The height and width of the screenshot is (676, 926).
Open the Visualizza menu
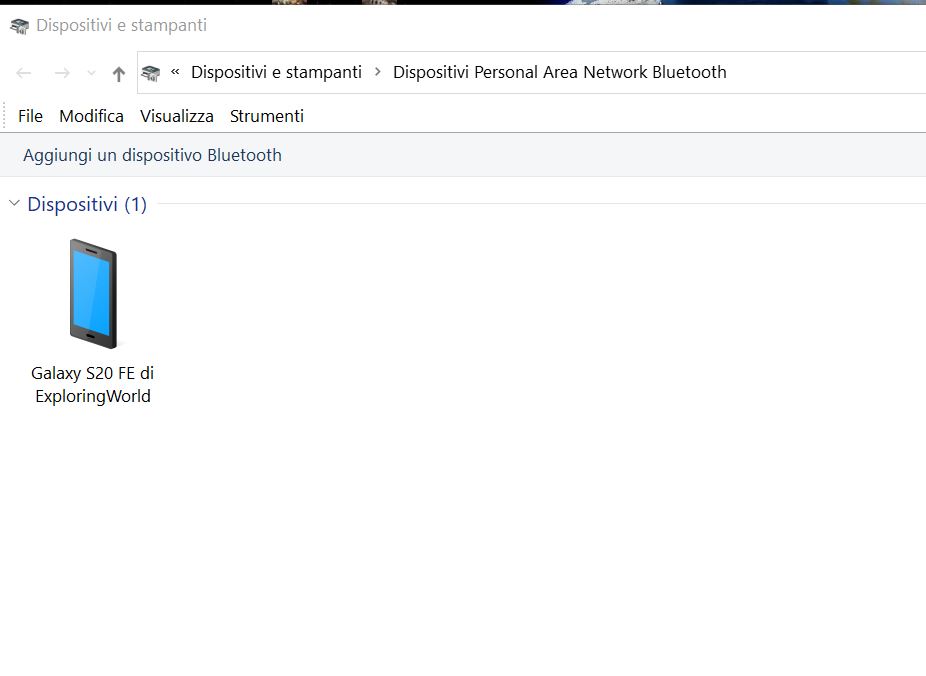point(177,116)
